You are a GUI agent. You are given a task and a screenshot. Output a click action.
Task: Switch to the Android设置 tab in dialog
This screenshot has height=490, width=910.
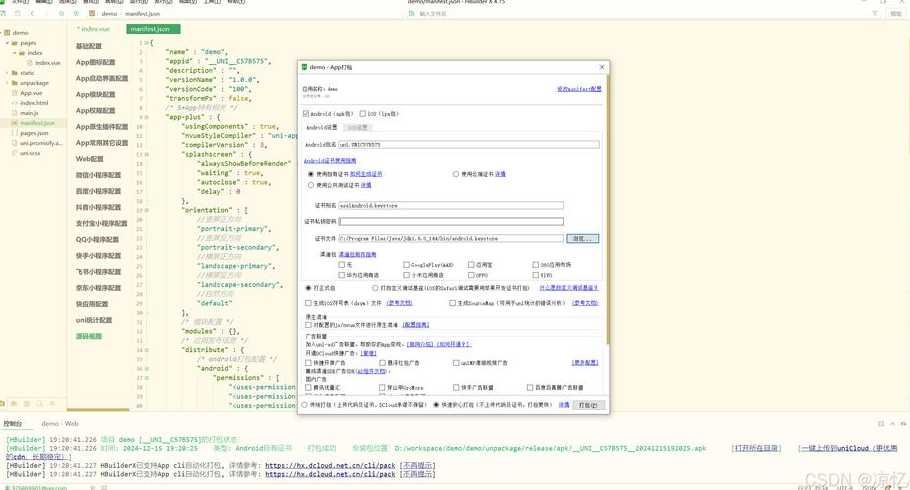[322, 128]
